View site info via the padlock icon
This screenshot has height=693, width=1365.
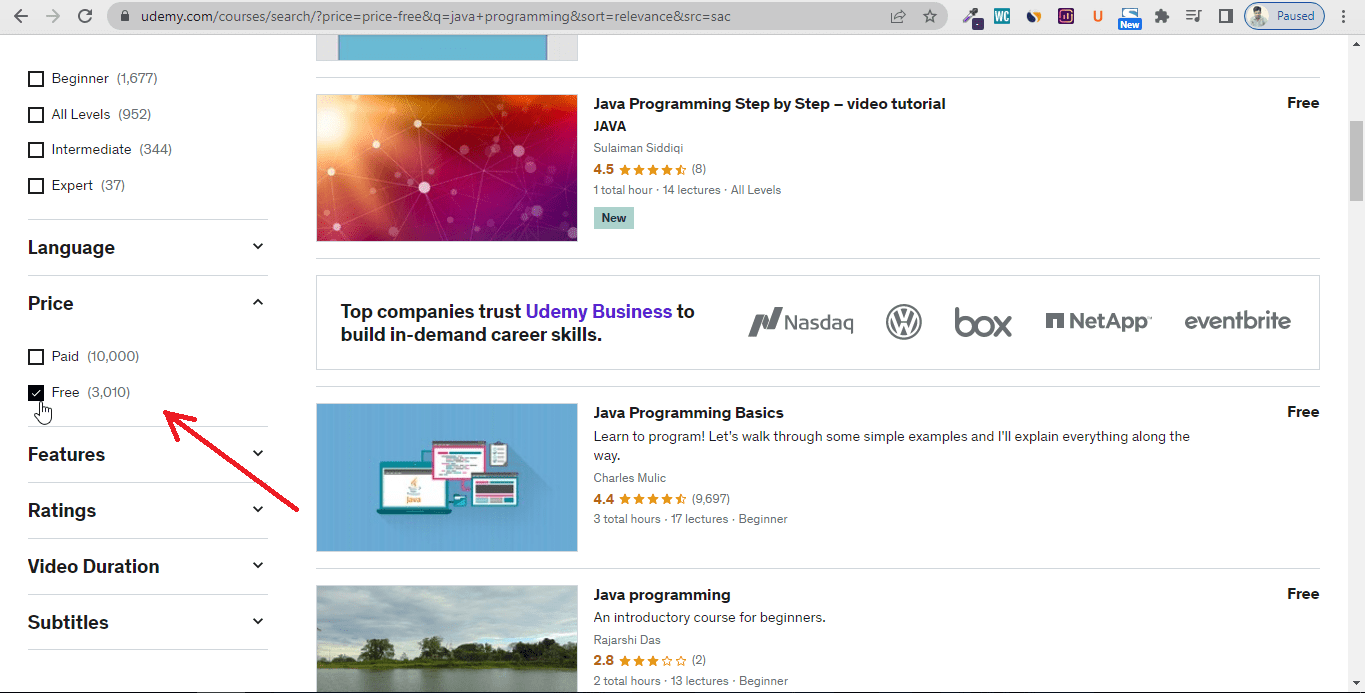pyautogui.click(x=124, y=16)
